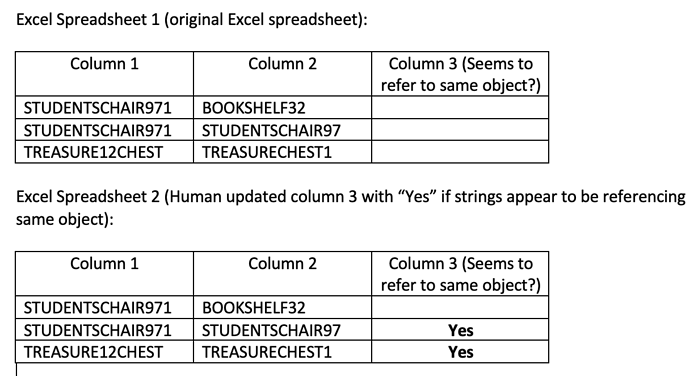Select the Yes cell beside STUDENTSCHAIR97
690x376 pixels.
(460, 330)
